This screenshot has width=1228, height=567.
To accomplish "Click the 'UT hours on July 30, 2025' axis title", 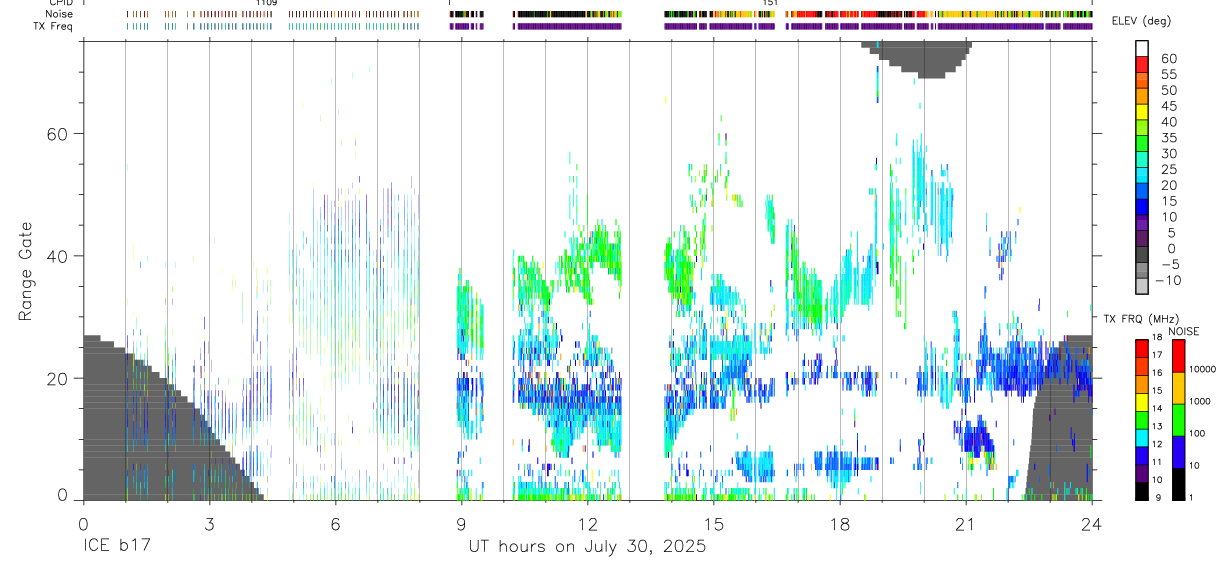I will point(587,547).
